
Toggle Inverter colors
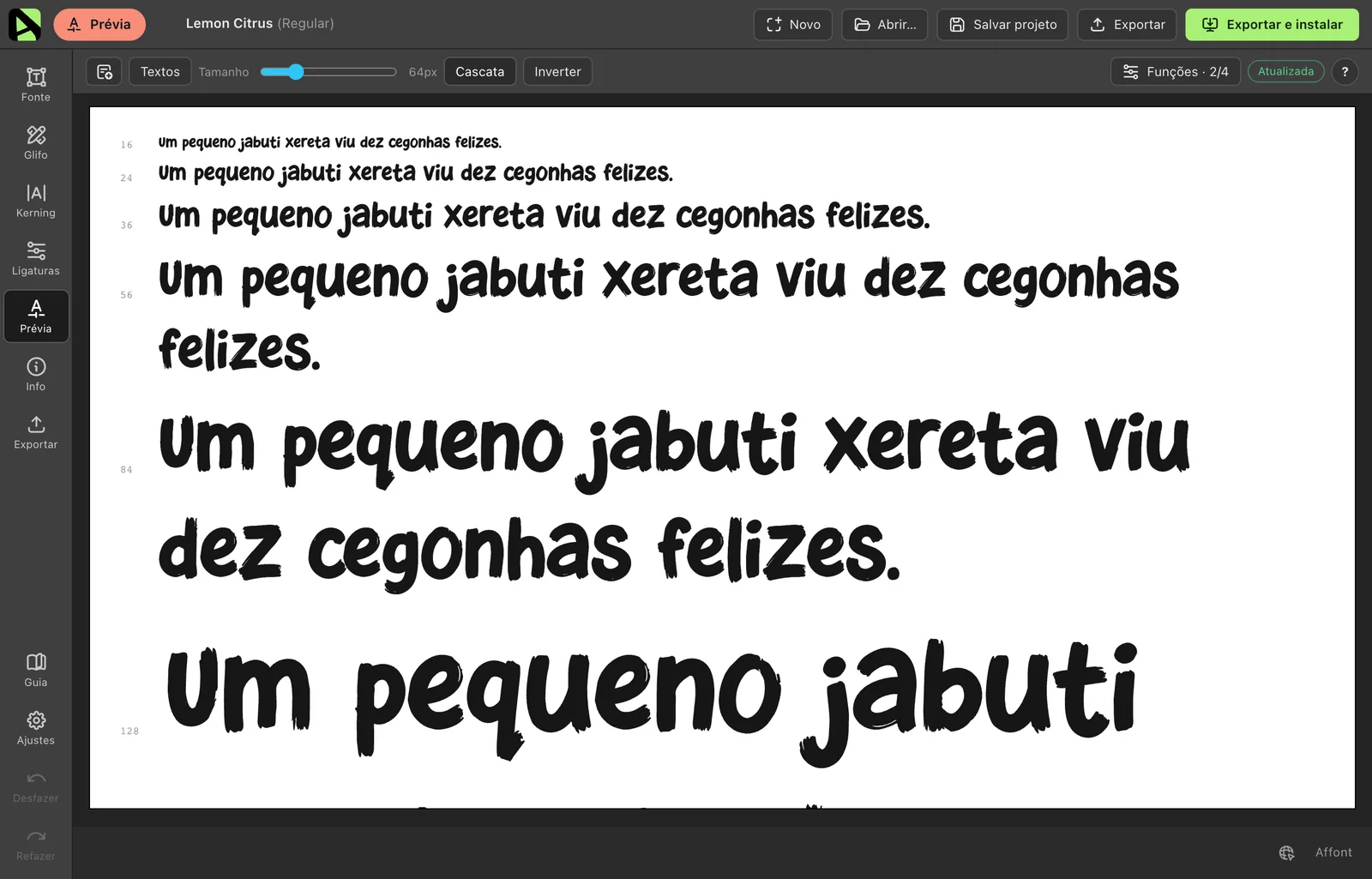coord(557,72)
